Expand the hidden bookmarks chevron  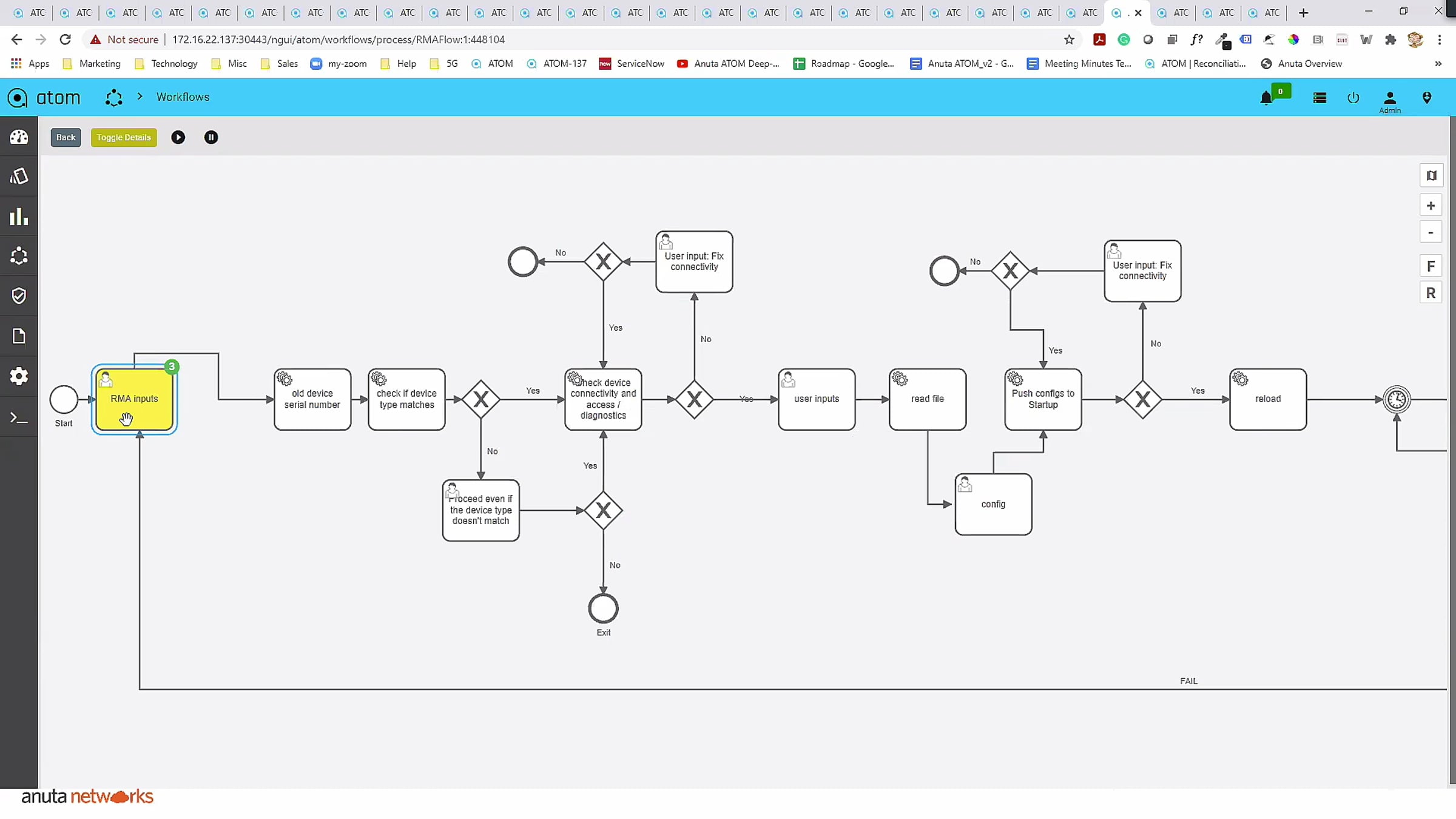[x=1438, y=64]
